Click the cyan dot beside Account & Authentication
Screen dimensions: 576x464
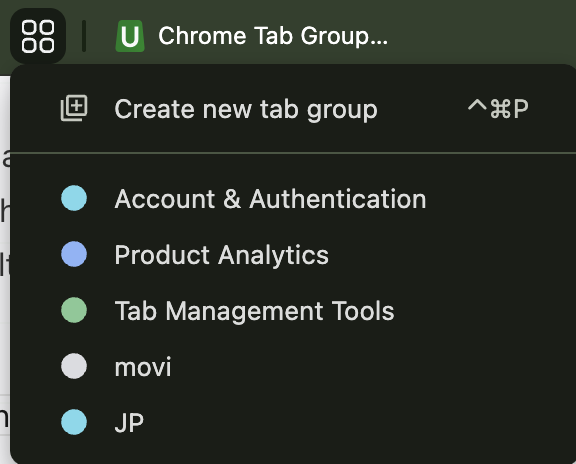coord(74,198)
